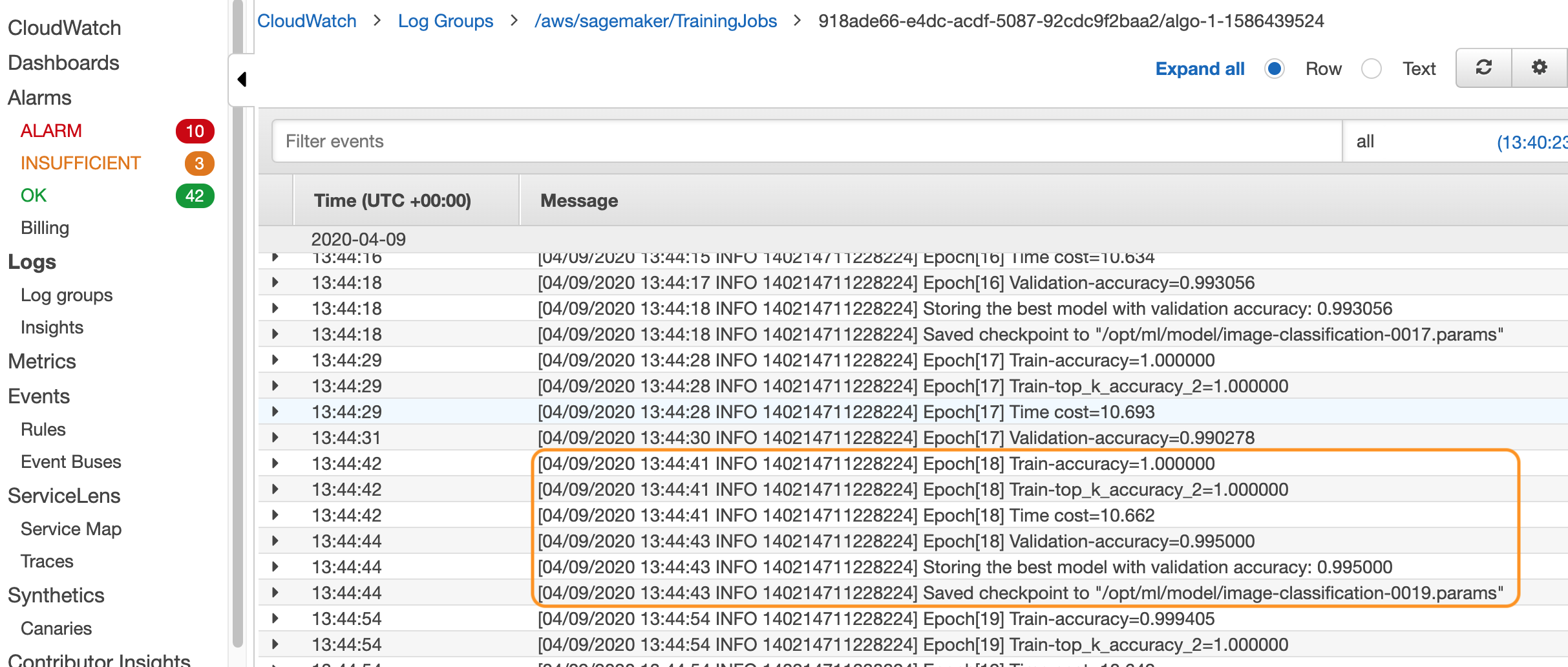
Task: Click message Epoch[18] Train-top_k_accuracy_2=1.000000
Action: tap(913, 489)
